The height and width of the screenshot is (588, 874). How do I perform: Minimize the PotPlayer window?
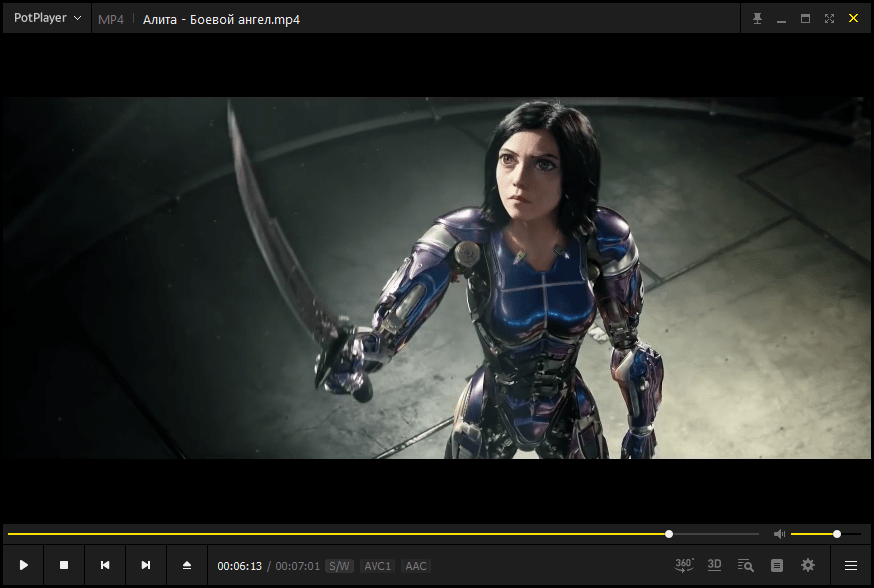pyautogui.click(x=781, y=19)
